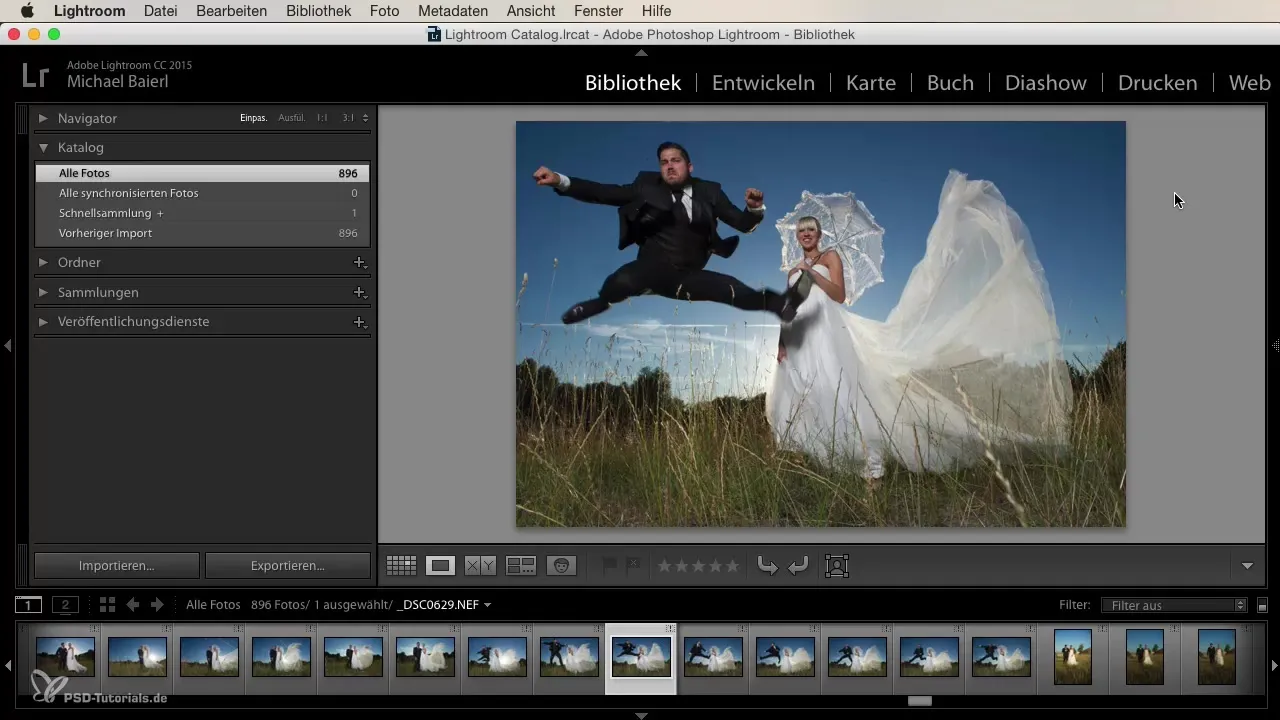Viewport: 1280px width, 720px height.
Task: Add new folder with Ordner plus
Action: tap(359, 262)
